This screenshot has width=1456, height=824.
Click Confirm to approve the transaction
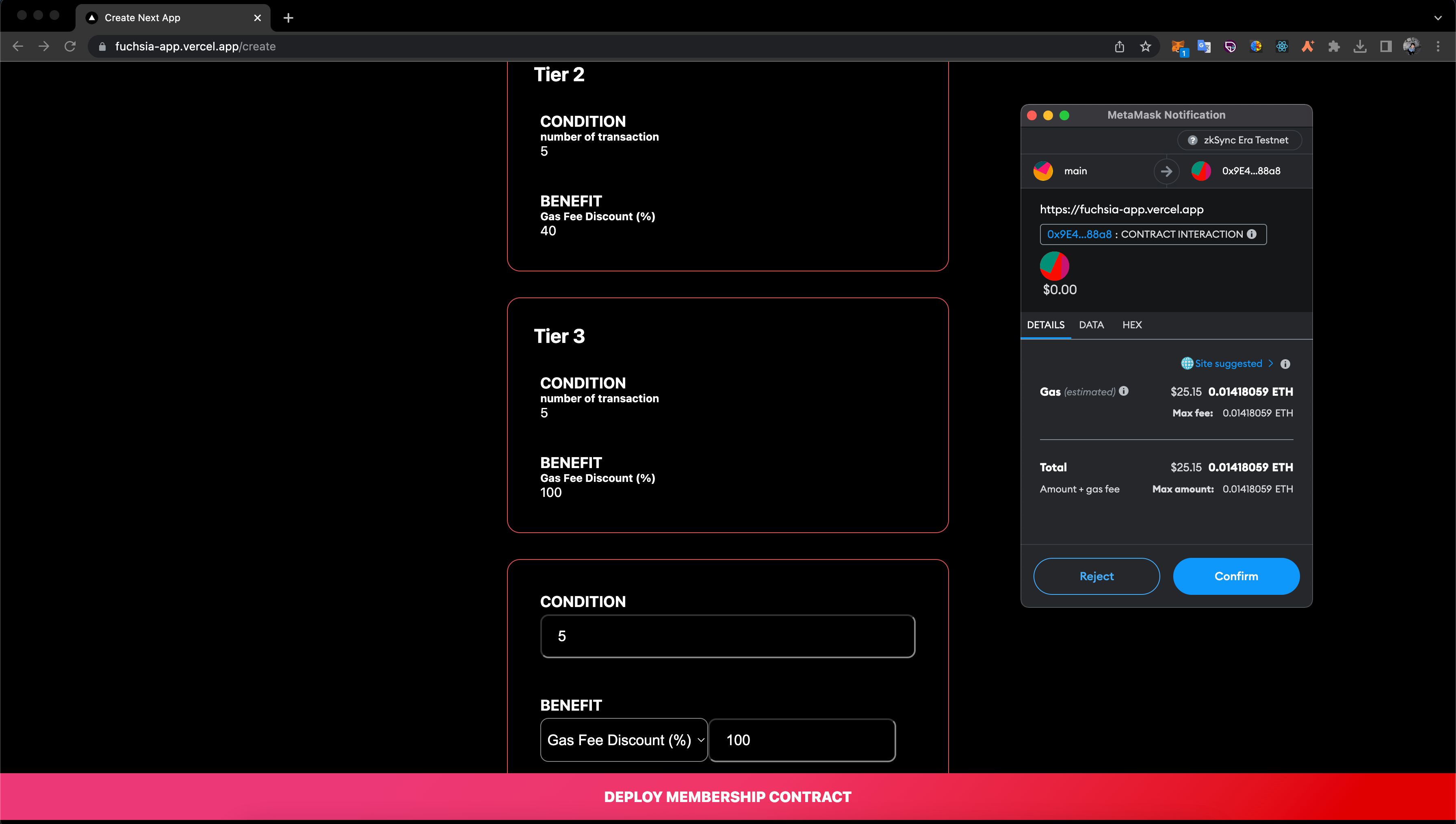click(x=1236, y=575)
